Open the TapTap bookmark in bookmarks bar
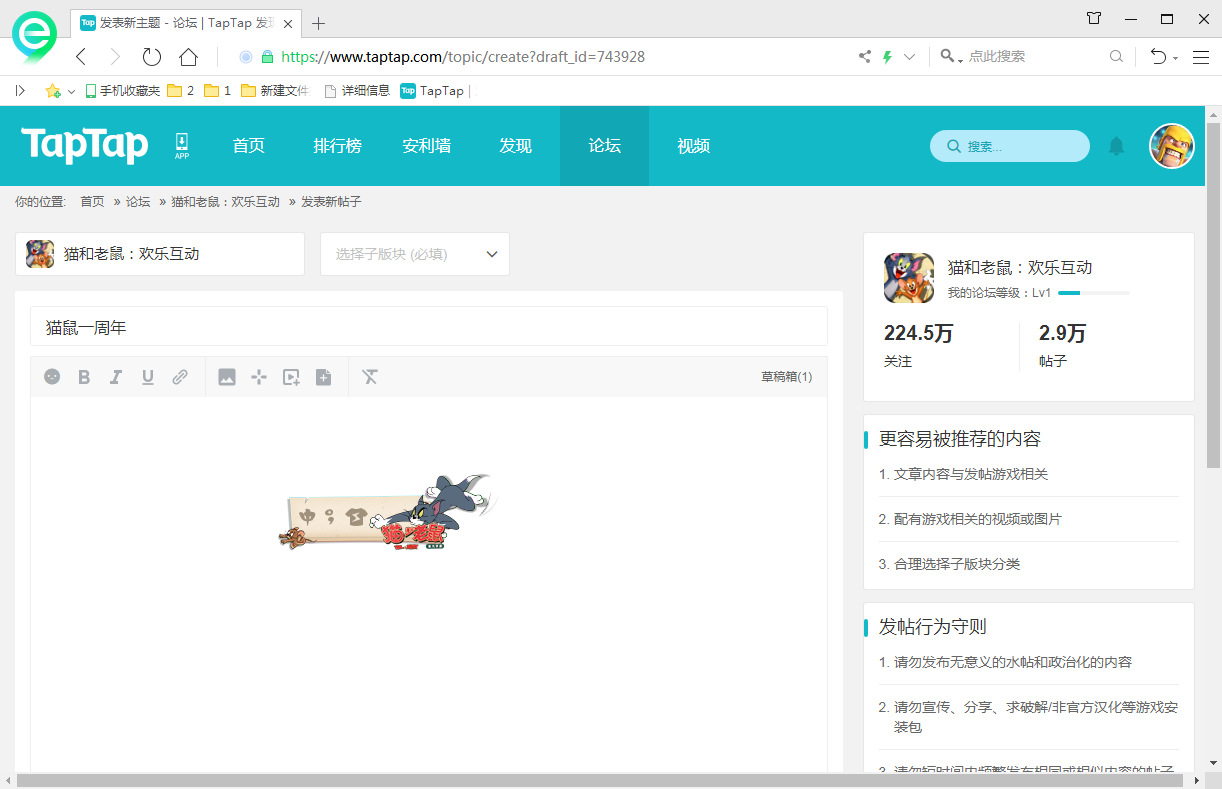This screenshot has width=1222, height=789. pyautogui.click(x=432, y=91)
